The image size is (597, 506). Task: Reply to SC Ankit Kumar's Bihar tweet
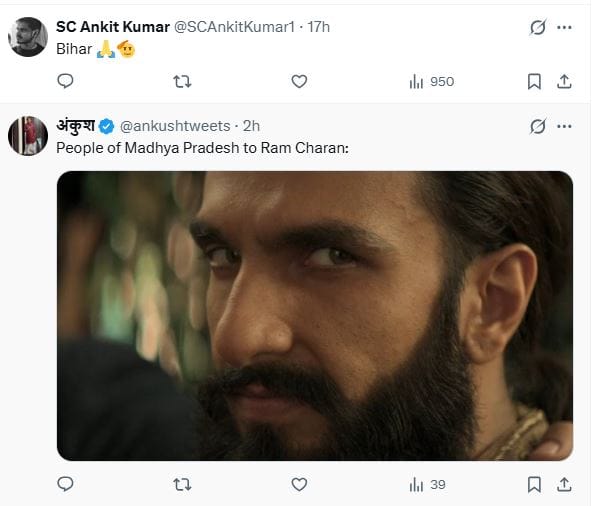pyautogui.click(x=65, y=81)
